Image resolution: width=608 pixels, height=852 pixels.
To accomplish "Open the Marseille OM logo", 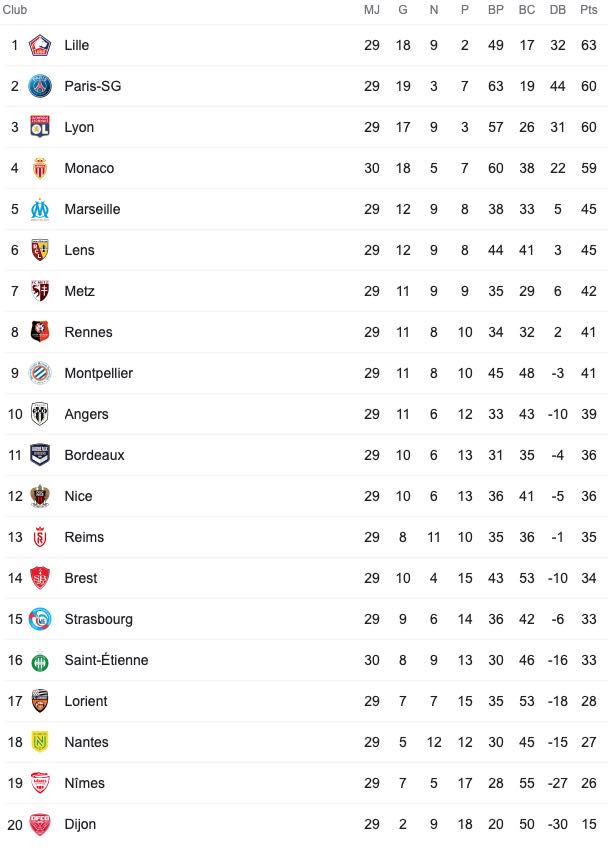I will click(x=40, y=209).
